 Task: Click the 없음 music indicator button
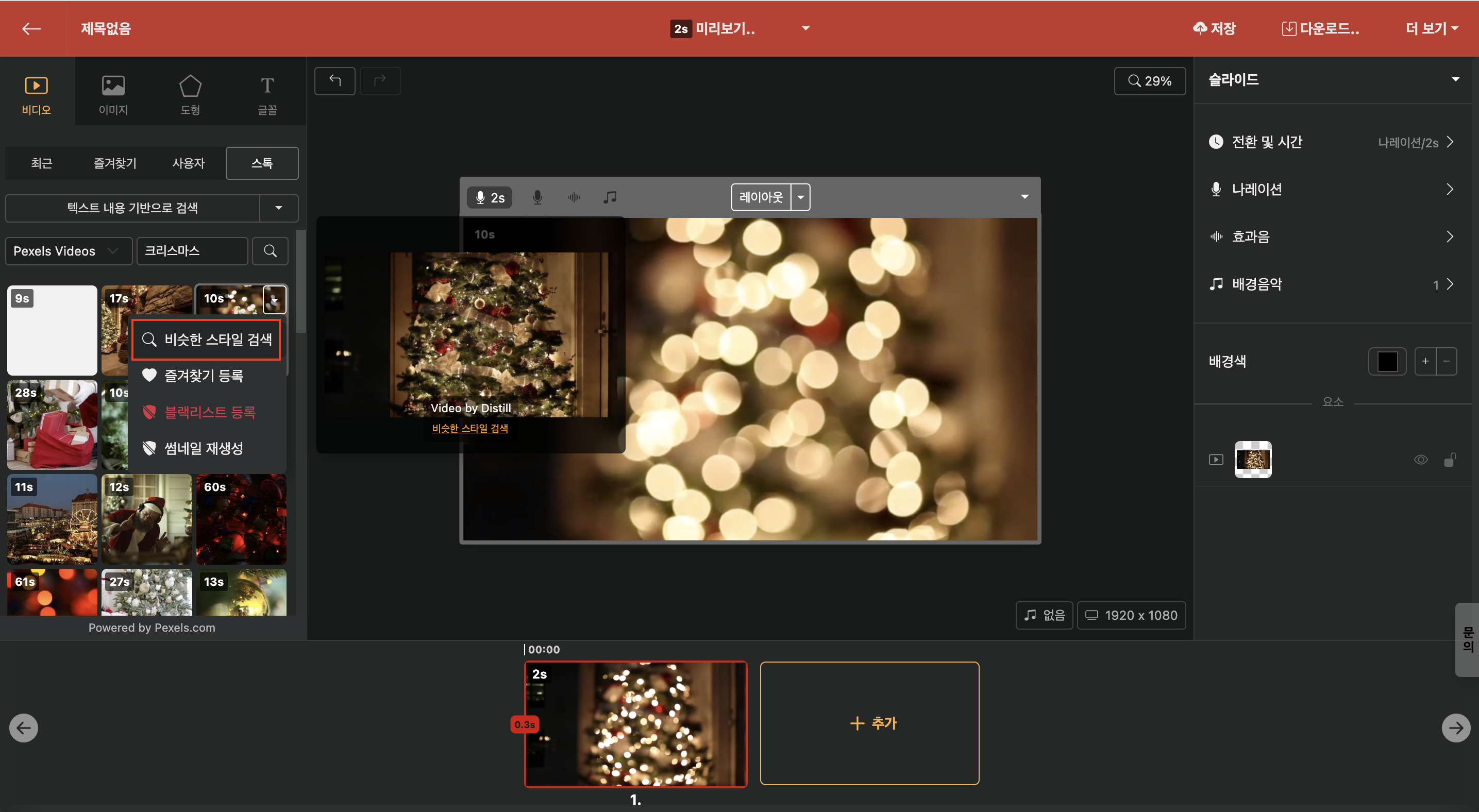click(x=1045, y=615)
